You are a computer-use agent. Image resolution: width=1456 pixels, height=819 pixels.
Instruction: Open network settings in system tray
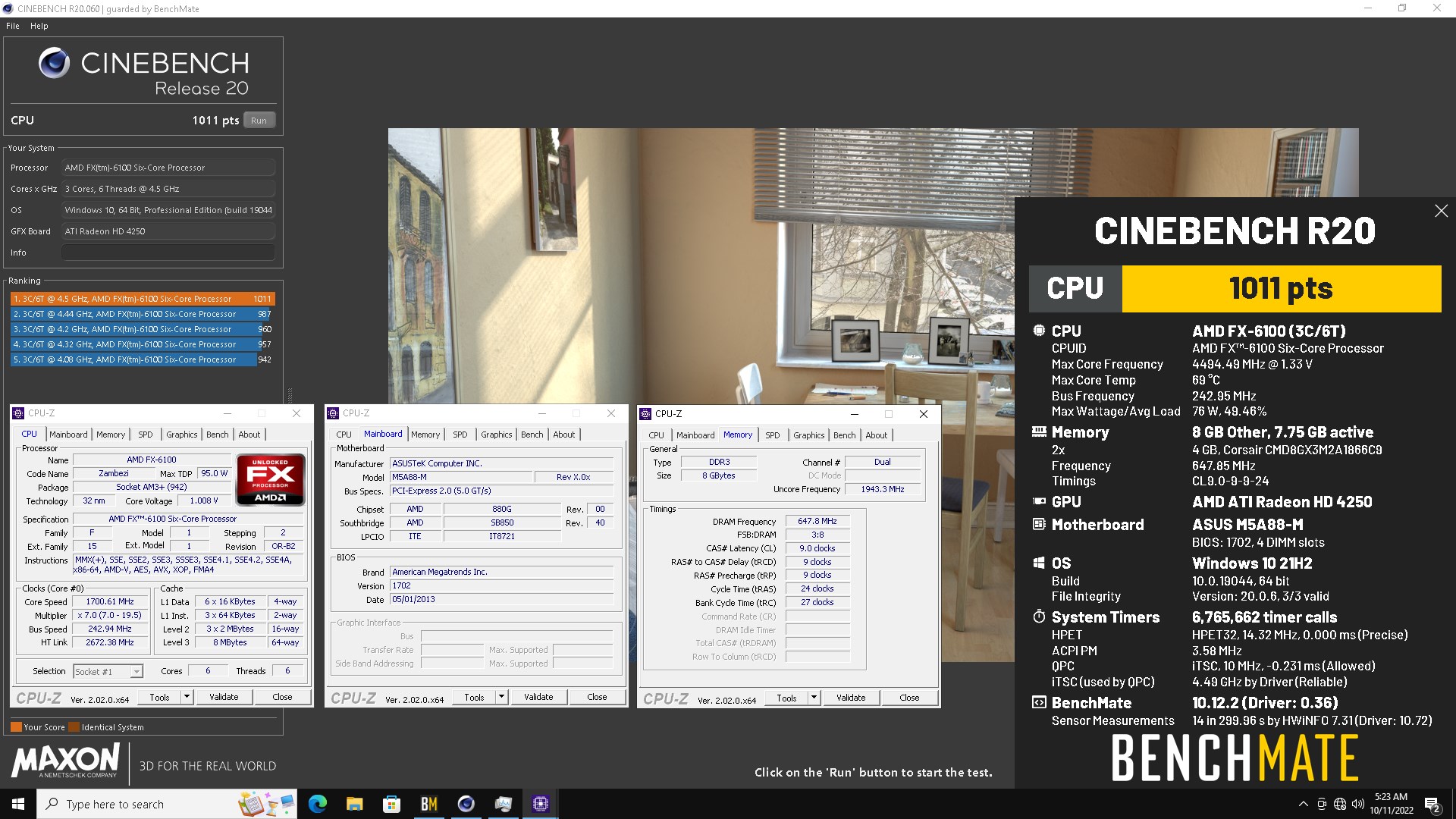[1339, 804]
